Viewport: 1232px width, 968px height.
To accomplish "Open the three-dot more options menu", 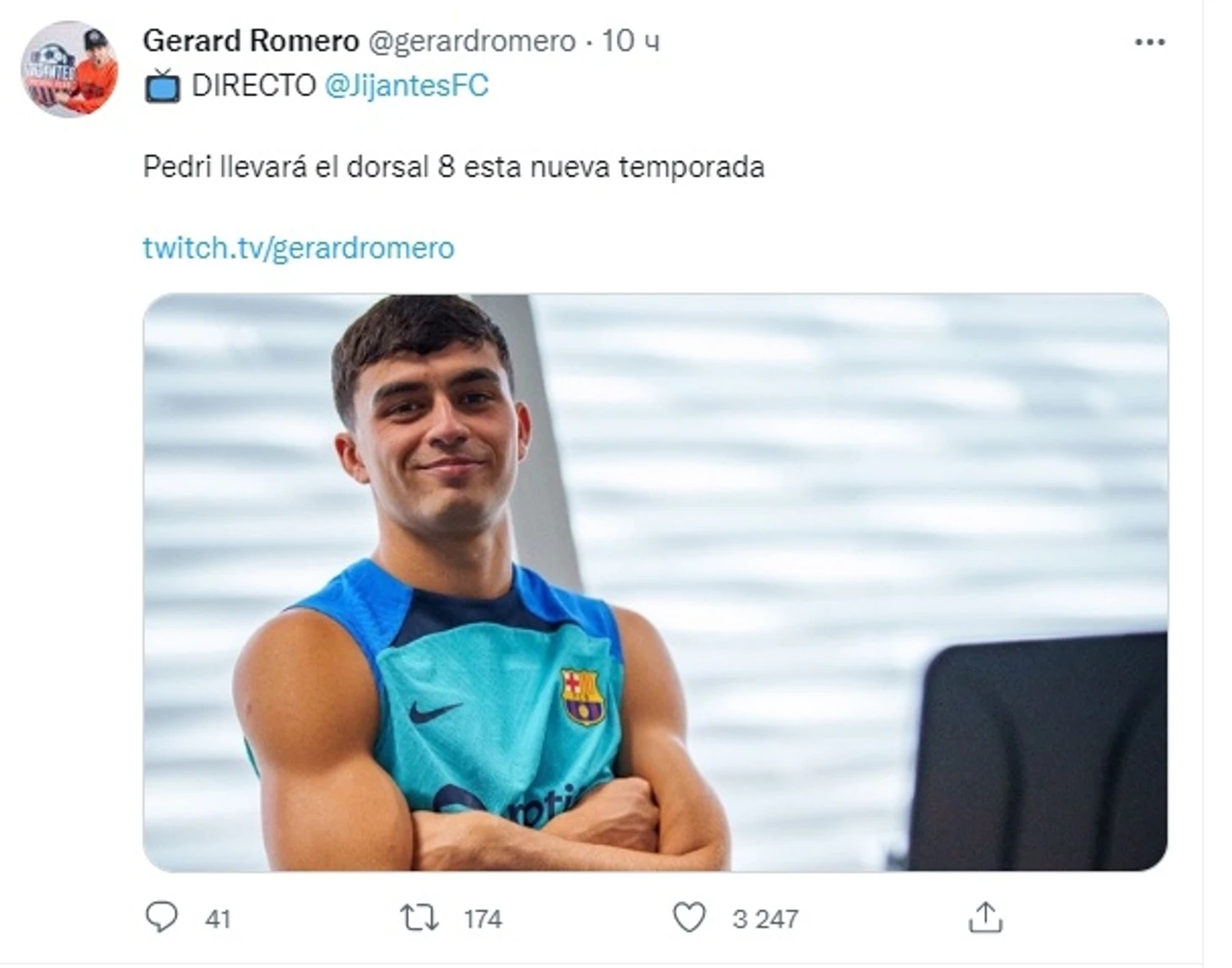I will pos(1149,42).
